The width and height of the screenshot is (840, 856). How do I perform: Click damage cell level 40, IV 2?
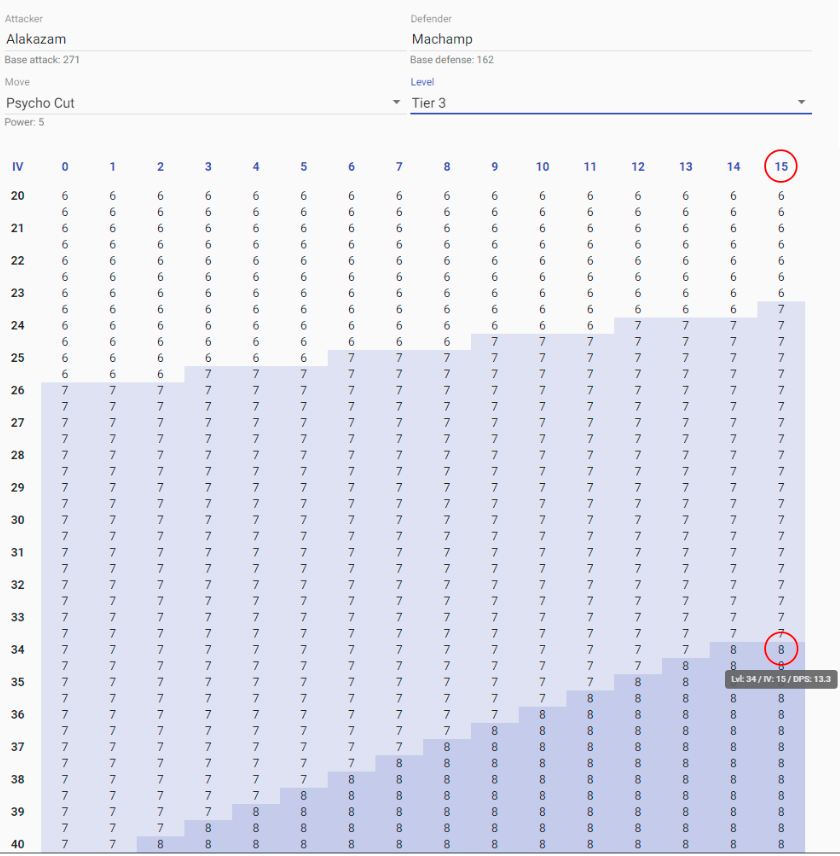[160, 845]
